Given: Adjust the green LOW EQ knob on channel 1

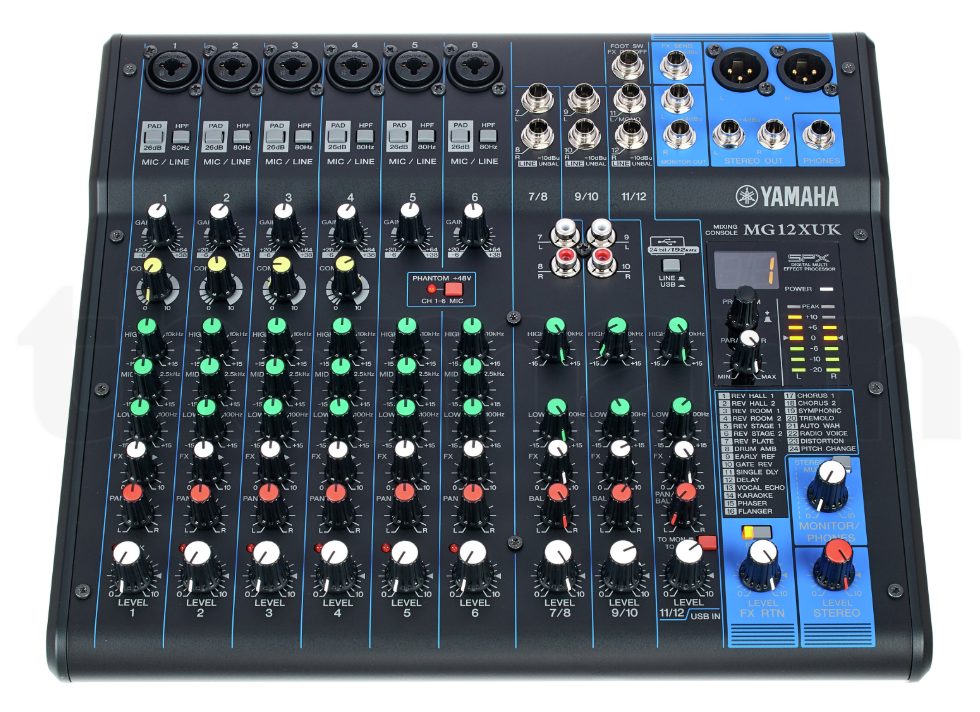Looking at the screenshot, I should click(x=142, y=418).
